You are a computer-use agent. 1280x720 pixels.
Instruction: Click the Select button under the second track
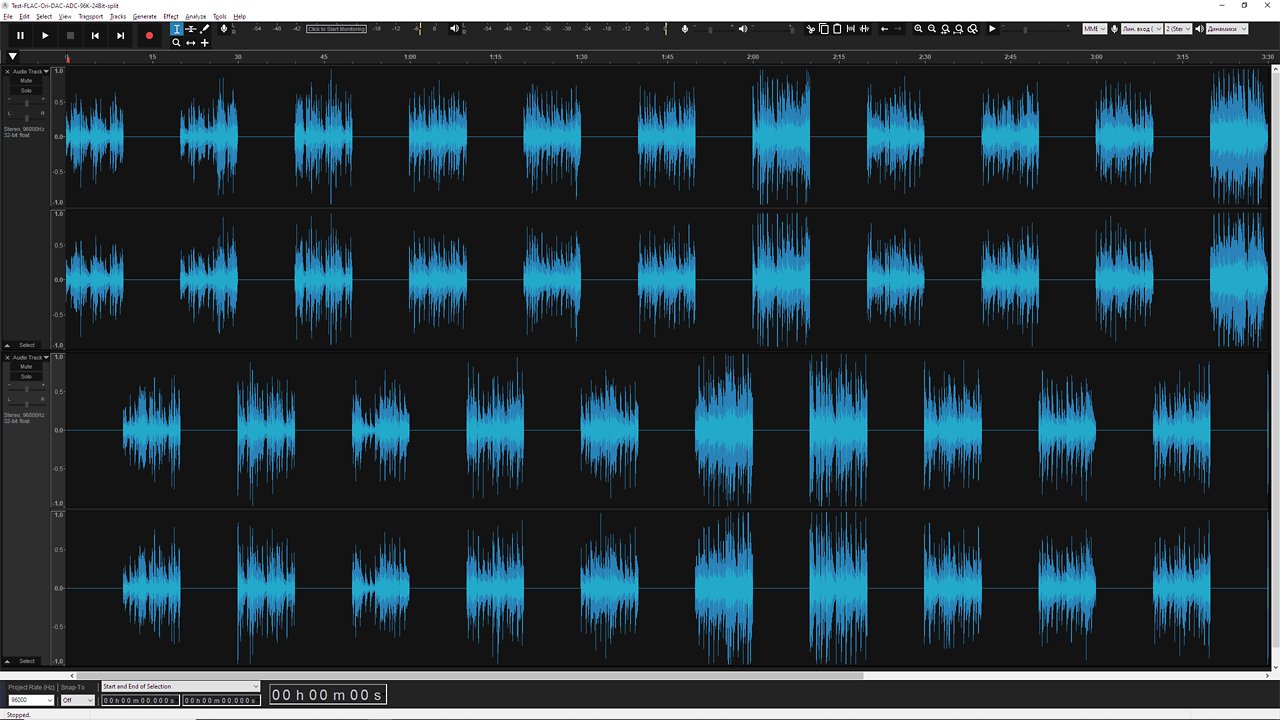(27, 661)
